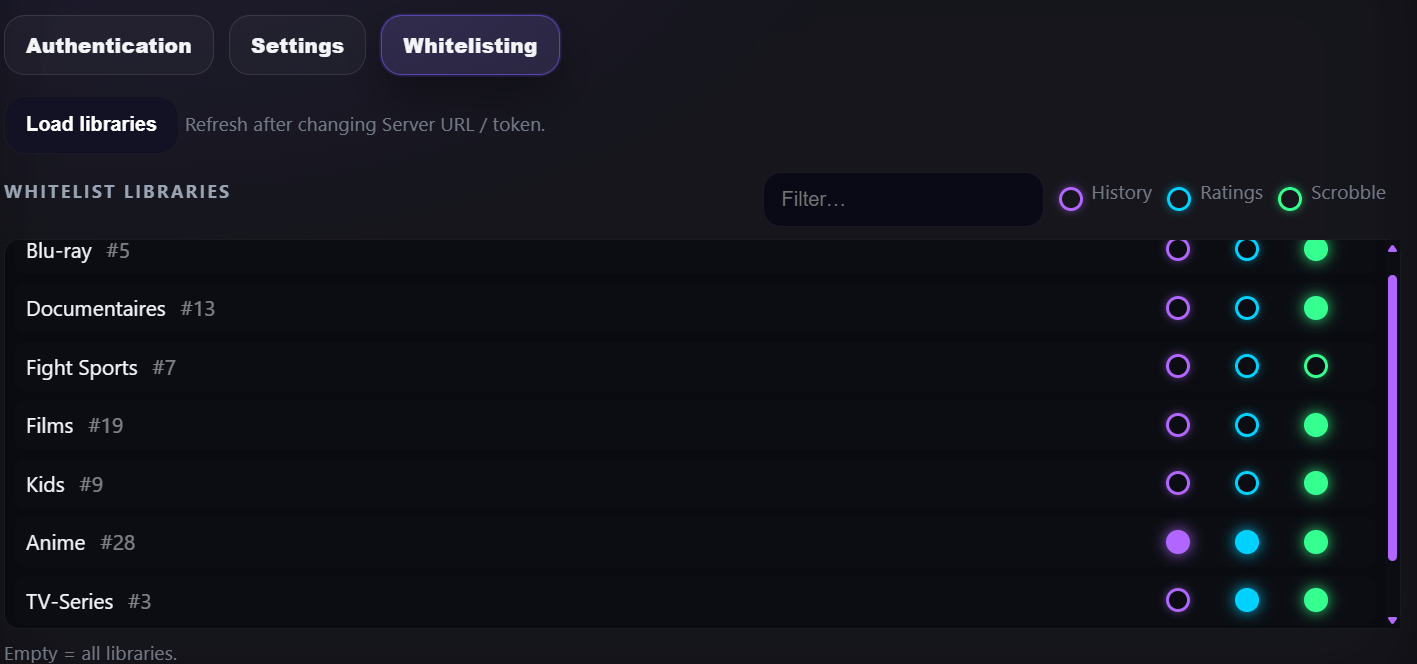Switch to the Settings tab
This screenshot has width=1417, height=664.
point(297,46)
